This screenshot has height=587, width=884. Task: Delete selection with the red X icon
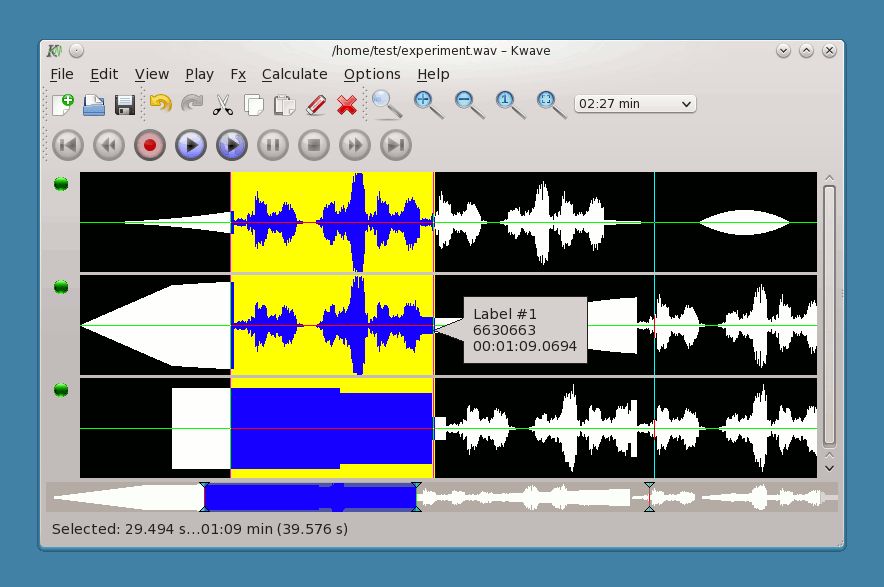click(347, 104)
